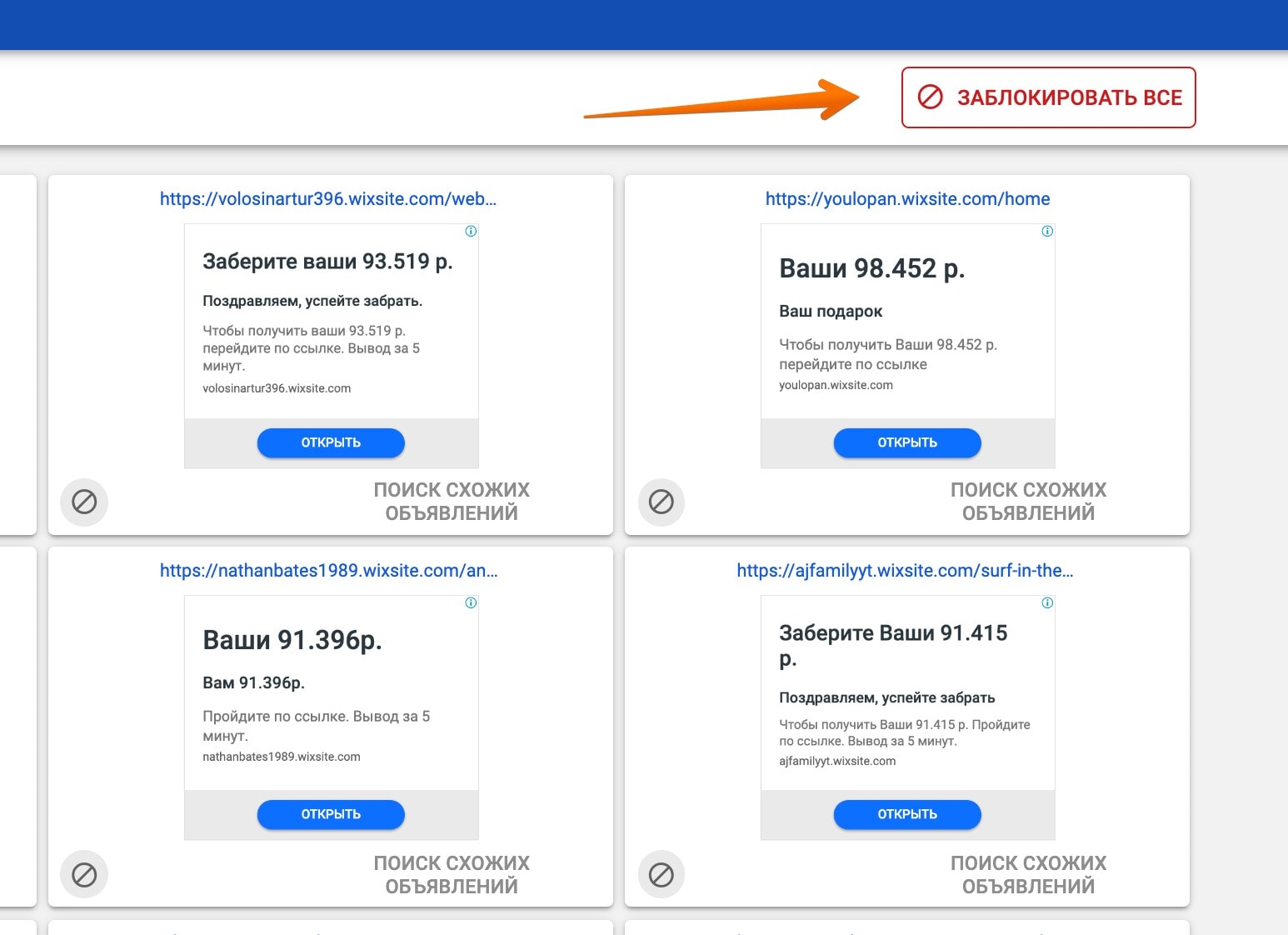
Task: Block the nathanbates1989 ad using block icon
Action: (x=84, y=874)
